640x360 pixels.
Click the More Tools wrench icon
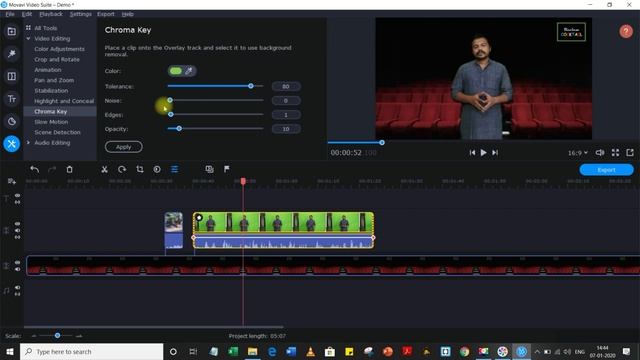tap(11, 144)
